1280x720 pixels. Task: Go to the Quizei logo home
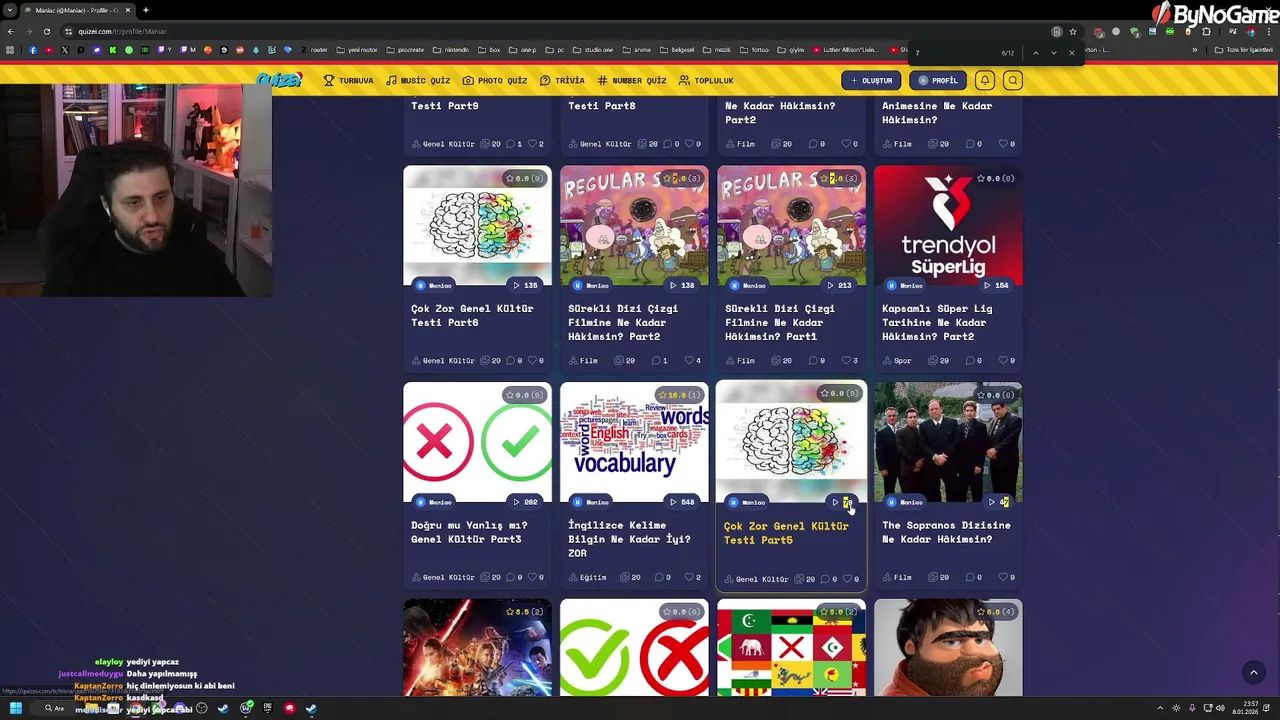(x=278, y=80)
